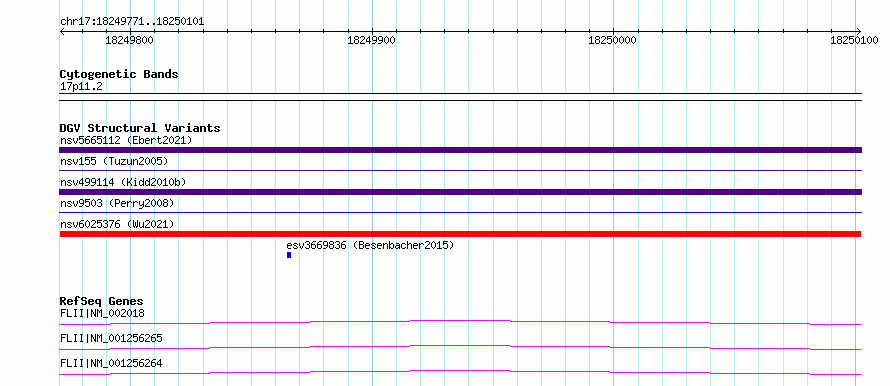Click the thin blue line of nsv9503

click(460, 212)
